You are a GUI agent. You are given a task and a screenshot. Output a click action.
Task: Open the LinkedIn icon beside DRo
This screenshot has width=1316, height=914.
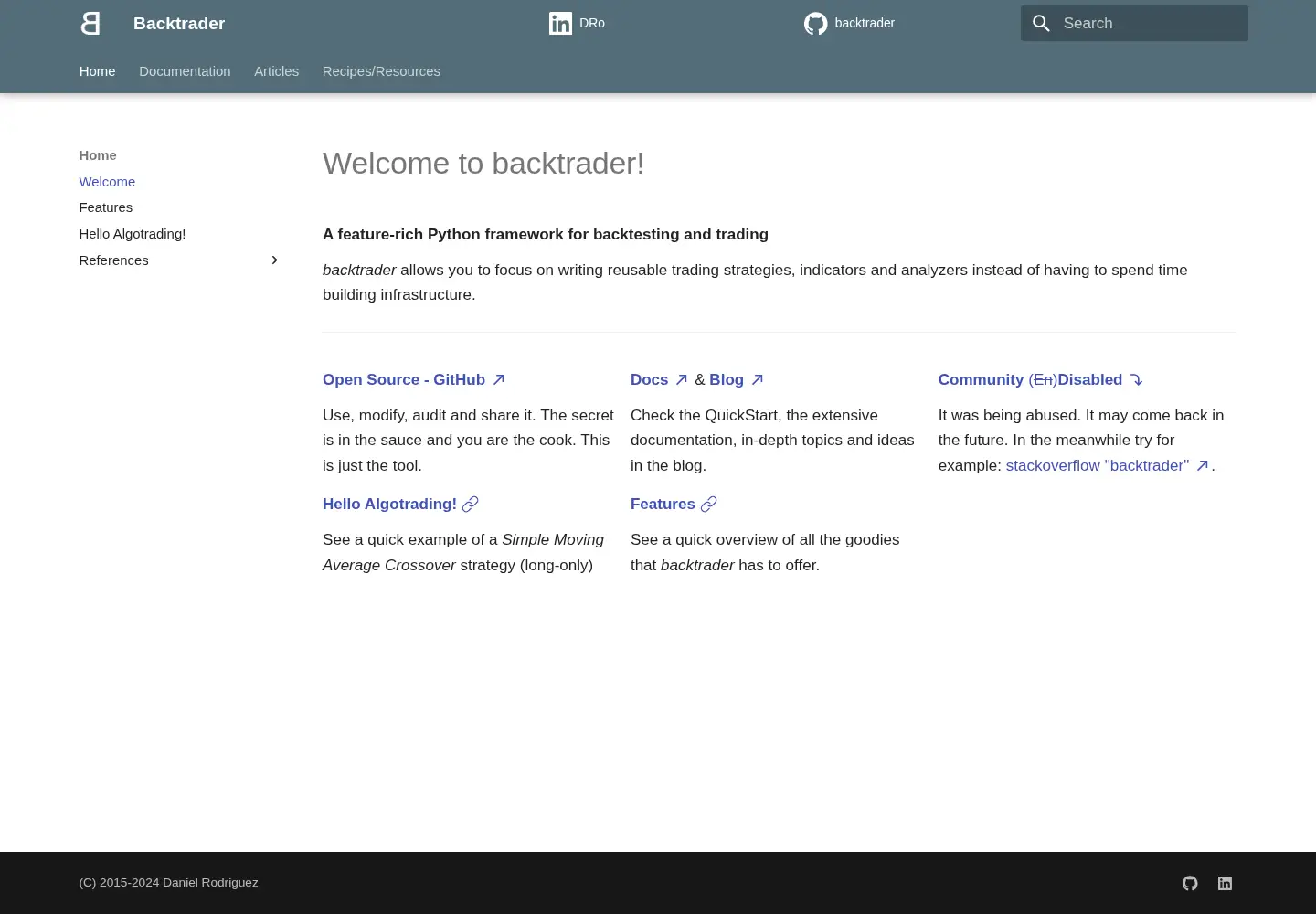point(560,24)
